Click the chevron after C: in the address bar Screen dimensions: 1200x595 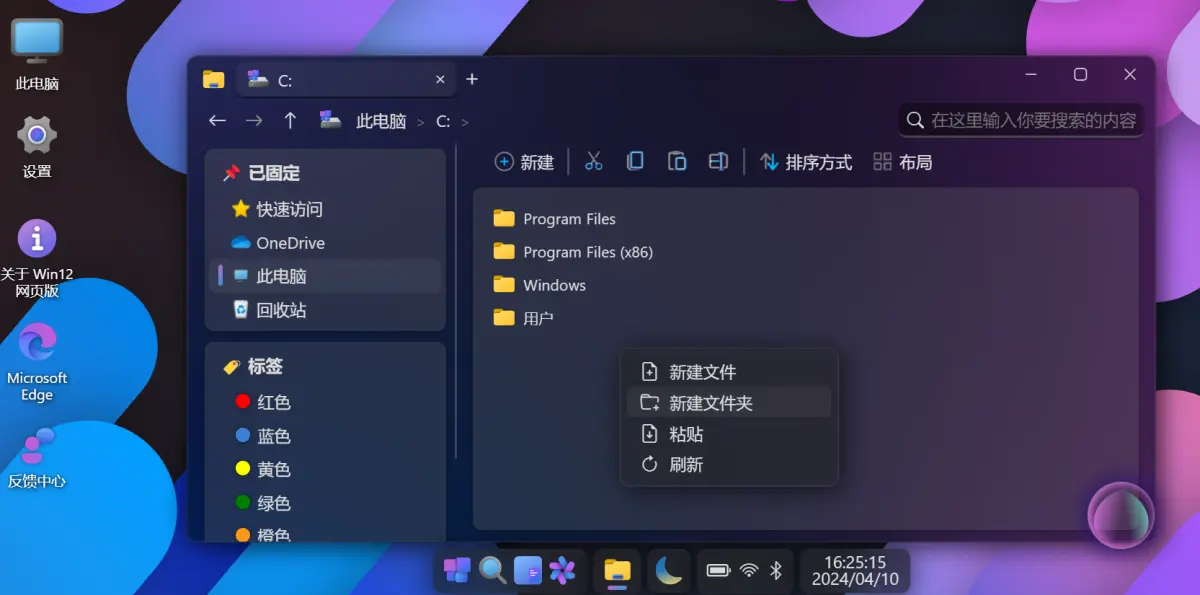pyautogui.click(x=465, y=122)
